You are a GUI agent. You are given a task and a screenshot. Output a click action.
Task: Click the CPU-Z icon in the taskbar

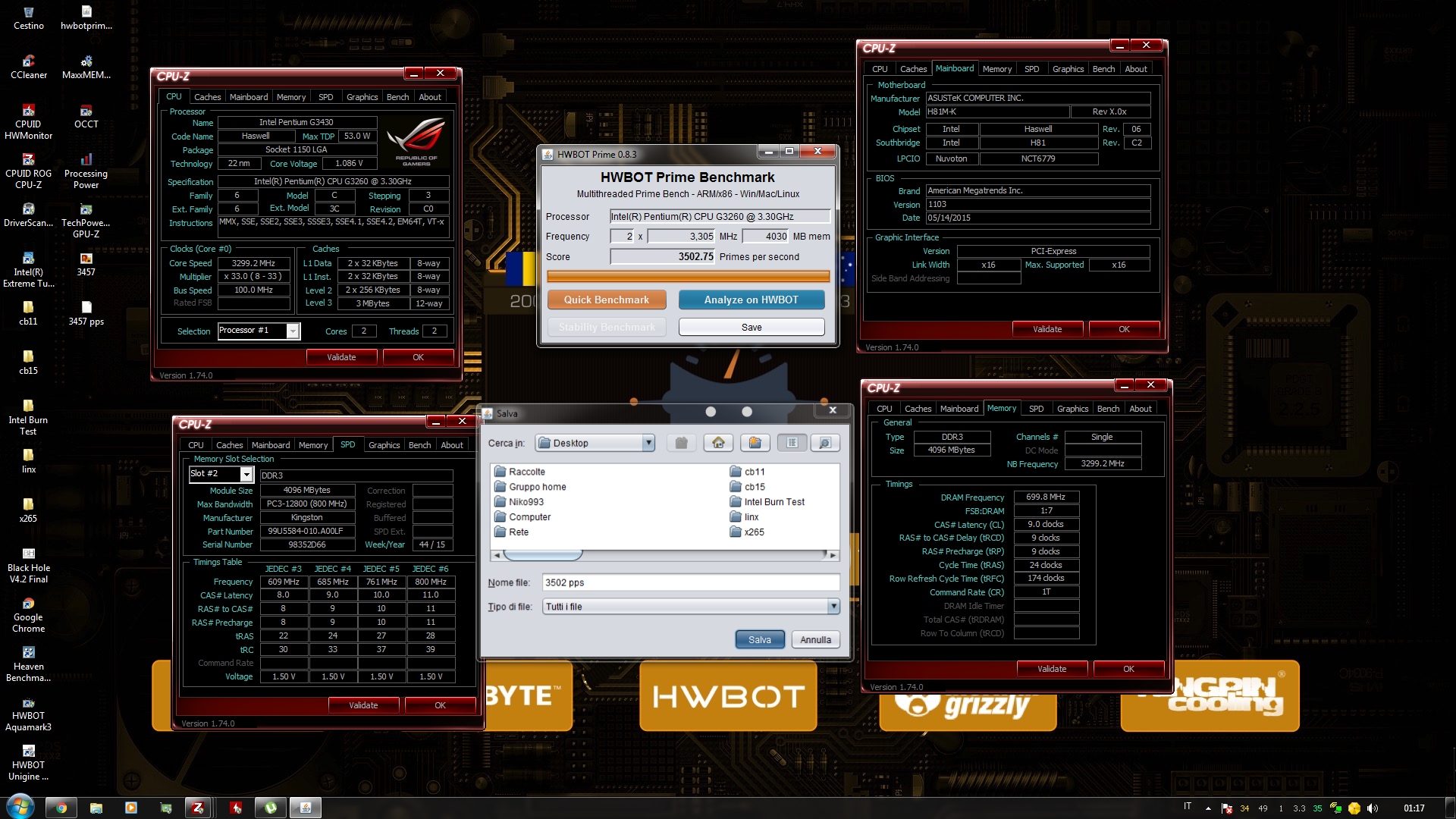pyautogui.click(x=198, y=808)
